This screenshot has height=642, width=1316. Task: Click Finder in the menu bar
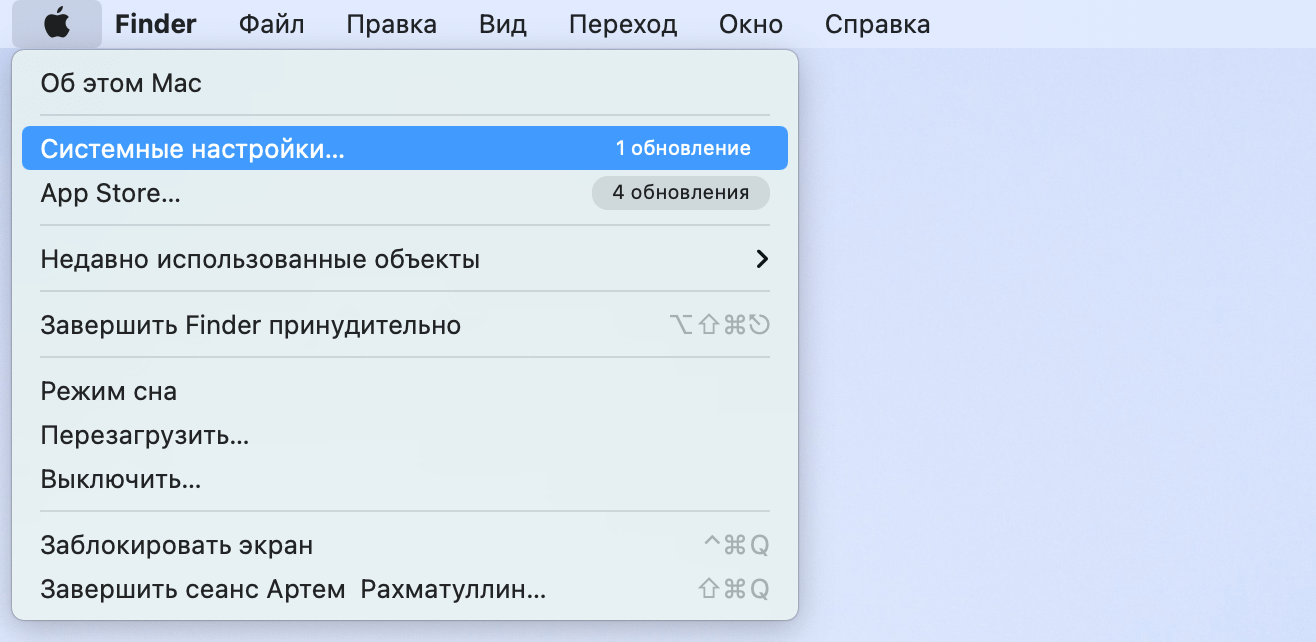(x=155, y=24)
